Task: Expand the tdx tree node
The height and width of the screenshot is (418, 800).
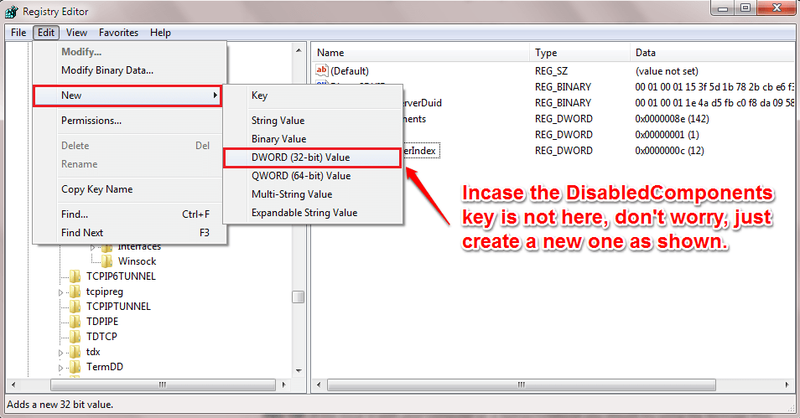Action: click(x=61, y=353)
